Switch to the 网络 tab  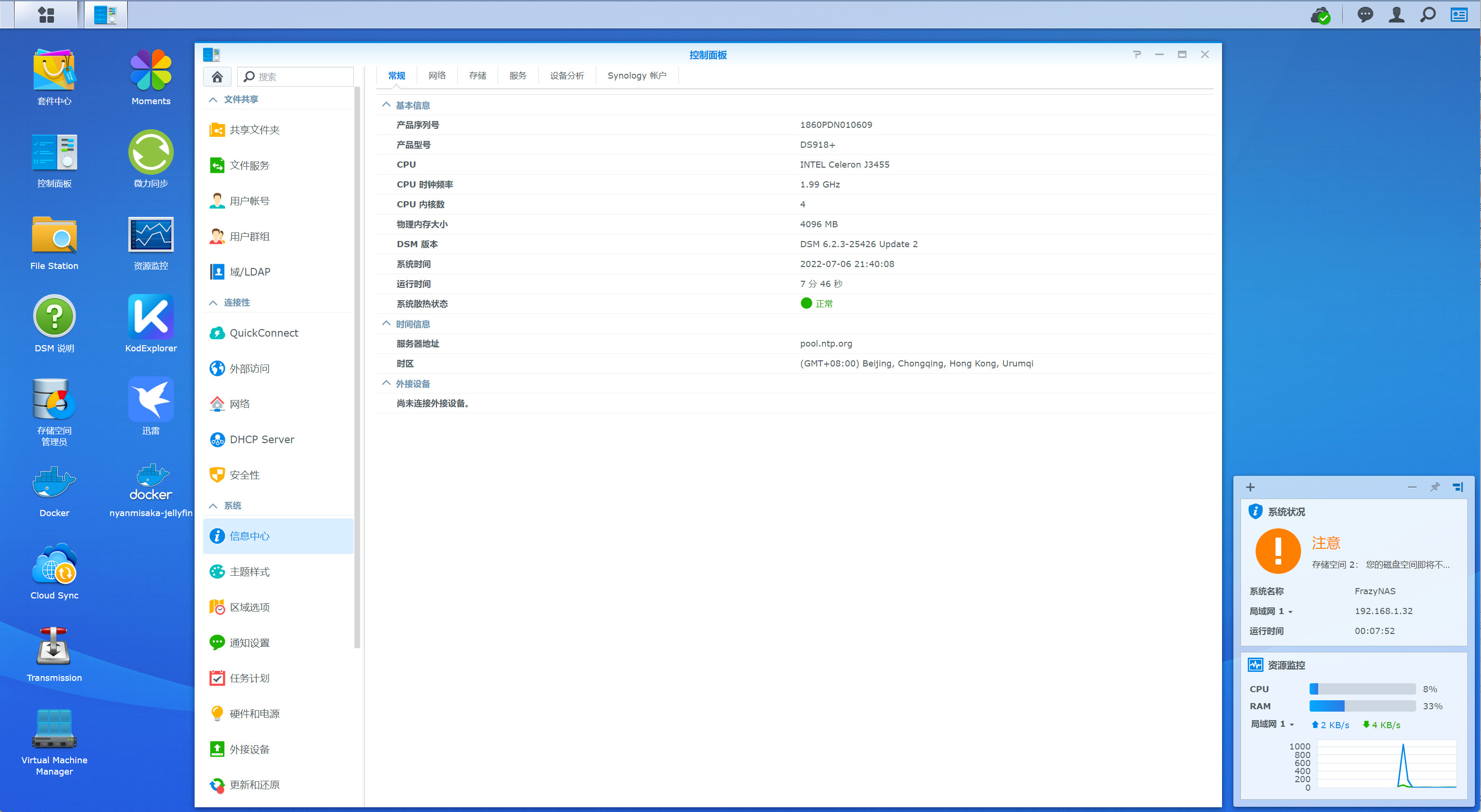(437, 75)
